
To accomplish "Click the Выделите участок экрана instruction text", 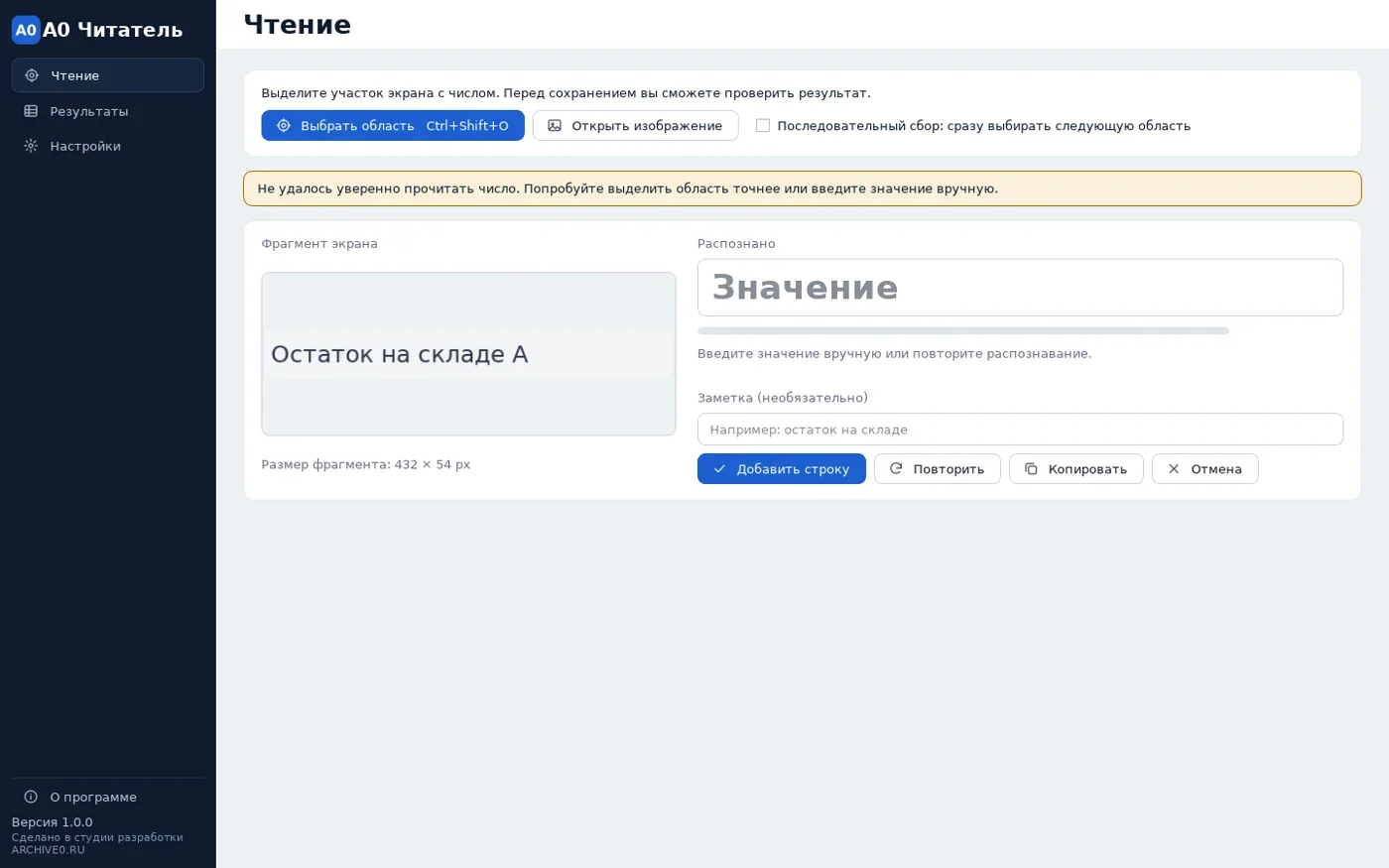I will pyautogui.click(x=566, y=93).
